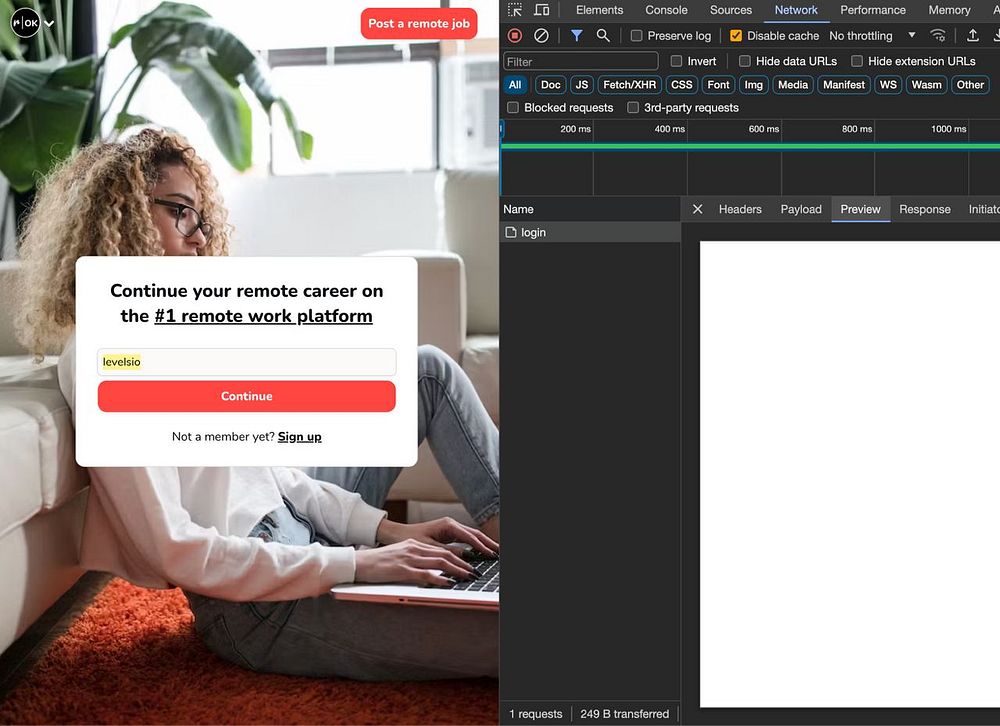Screen dimensions: 1000x726
Task: Open the Sources tab
Action: [x=731, y=10]
